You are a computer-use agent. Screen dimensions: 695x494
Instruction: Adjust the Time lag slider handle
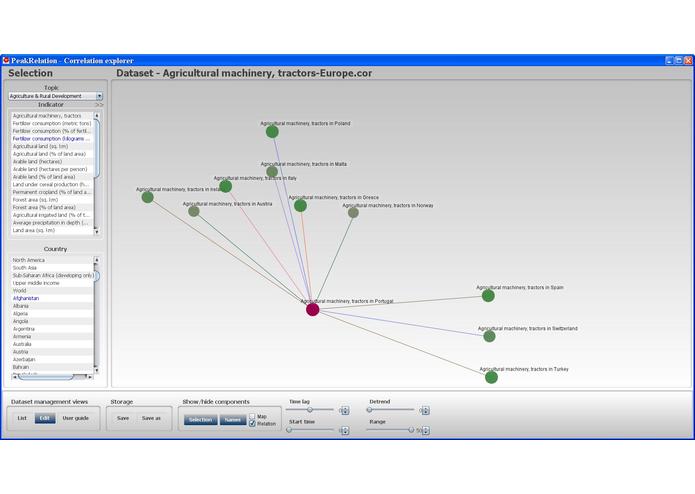pyautogui.click(x=310, y=410)
